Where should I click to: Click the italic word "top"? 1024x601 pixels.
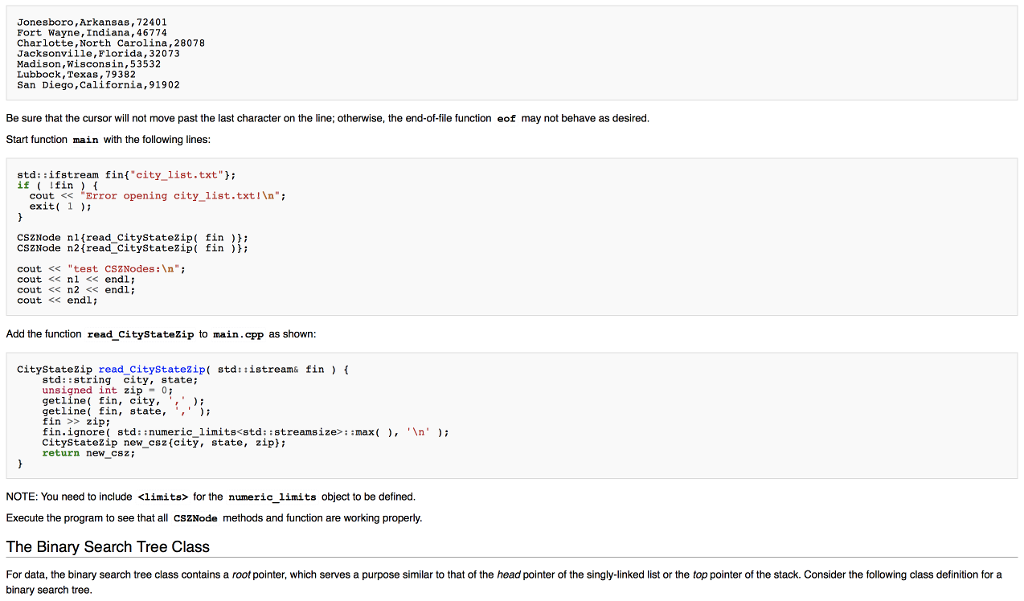point(700,575)
